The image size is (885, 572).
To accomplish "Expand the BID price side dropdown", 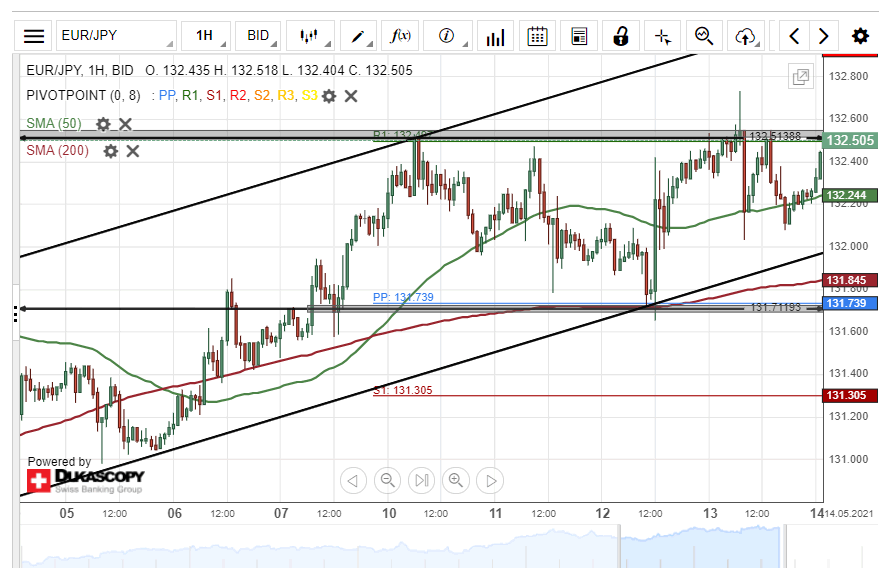I will [260, 36].
